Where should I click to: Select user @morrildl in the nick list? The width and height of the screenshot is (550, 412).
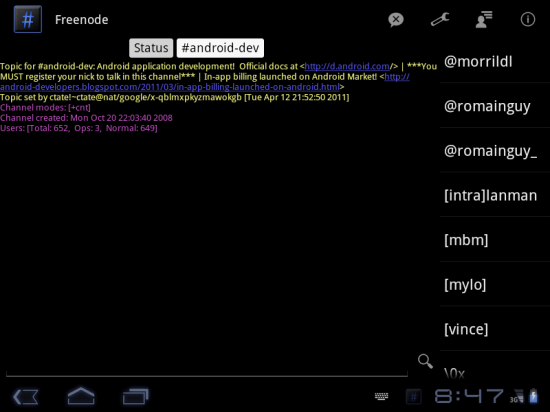495,61
